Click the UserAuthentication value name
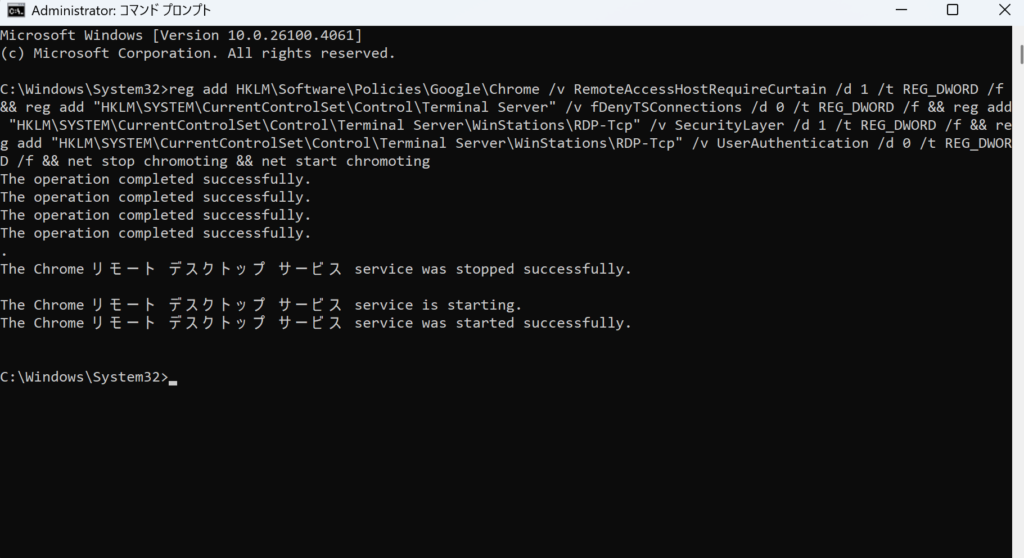The width and height of the screenshot is (1024, 558). click(792, 143)
